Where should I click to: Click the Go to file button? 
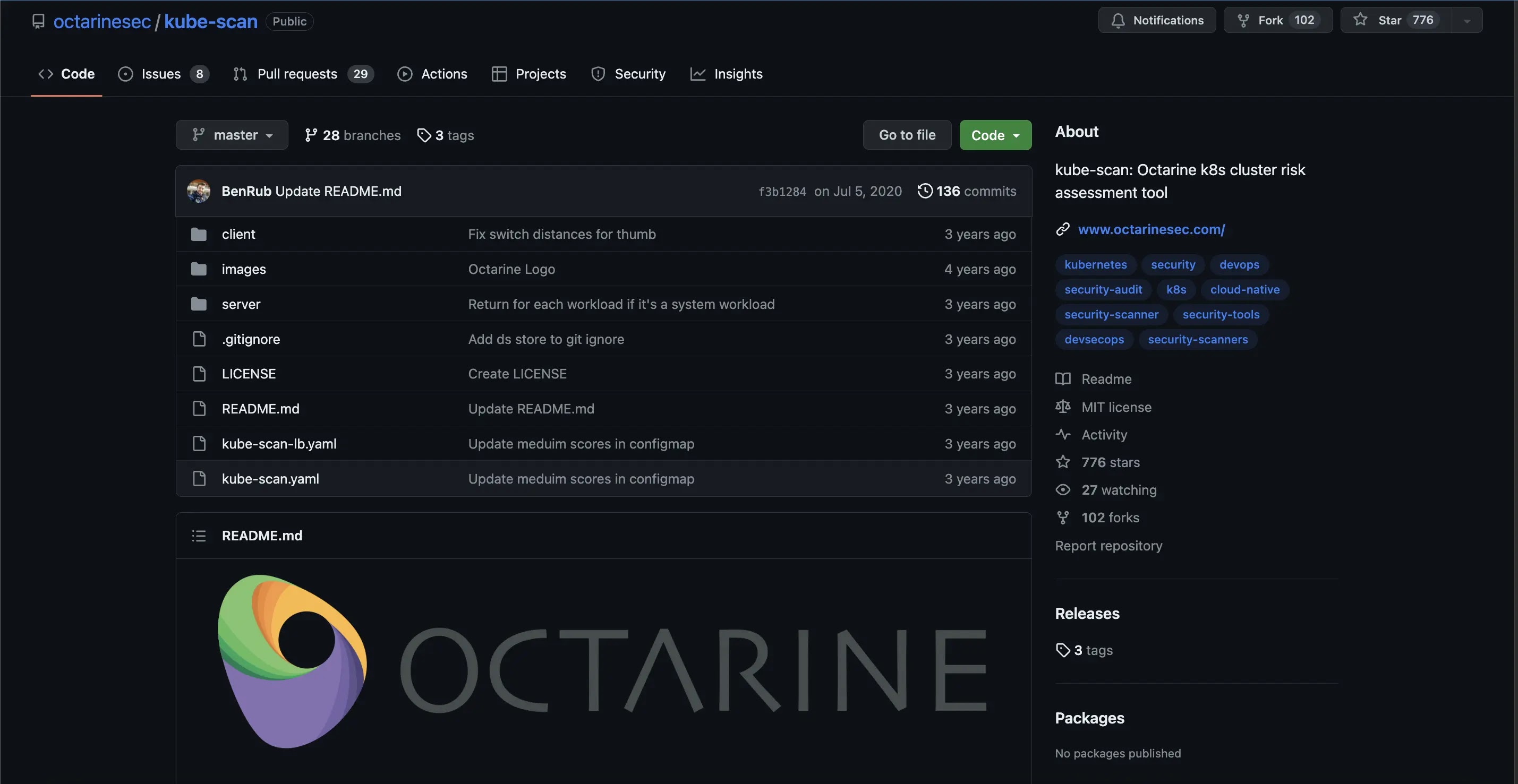click(x=907, y=135)
